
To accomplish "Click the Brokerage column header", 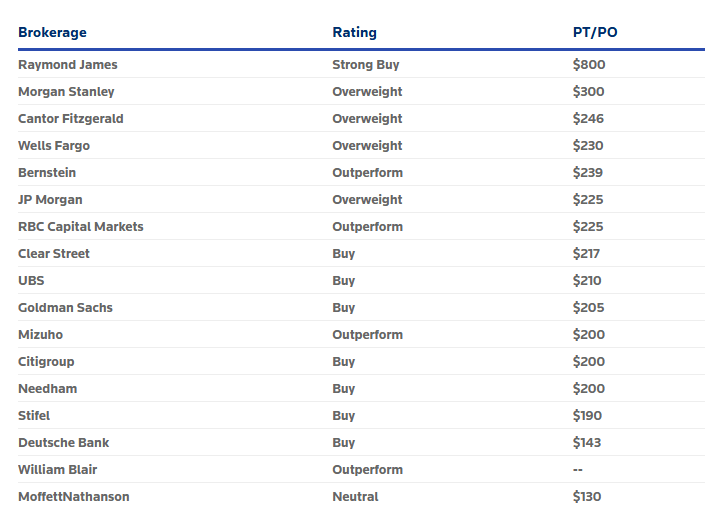I will pos(52,32).
